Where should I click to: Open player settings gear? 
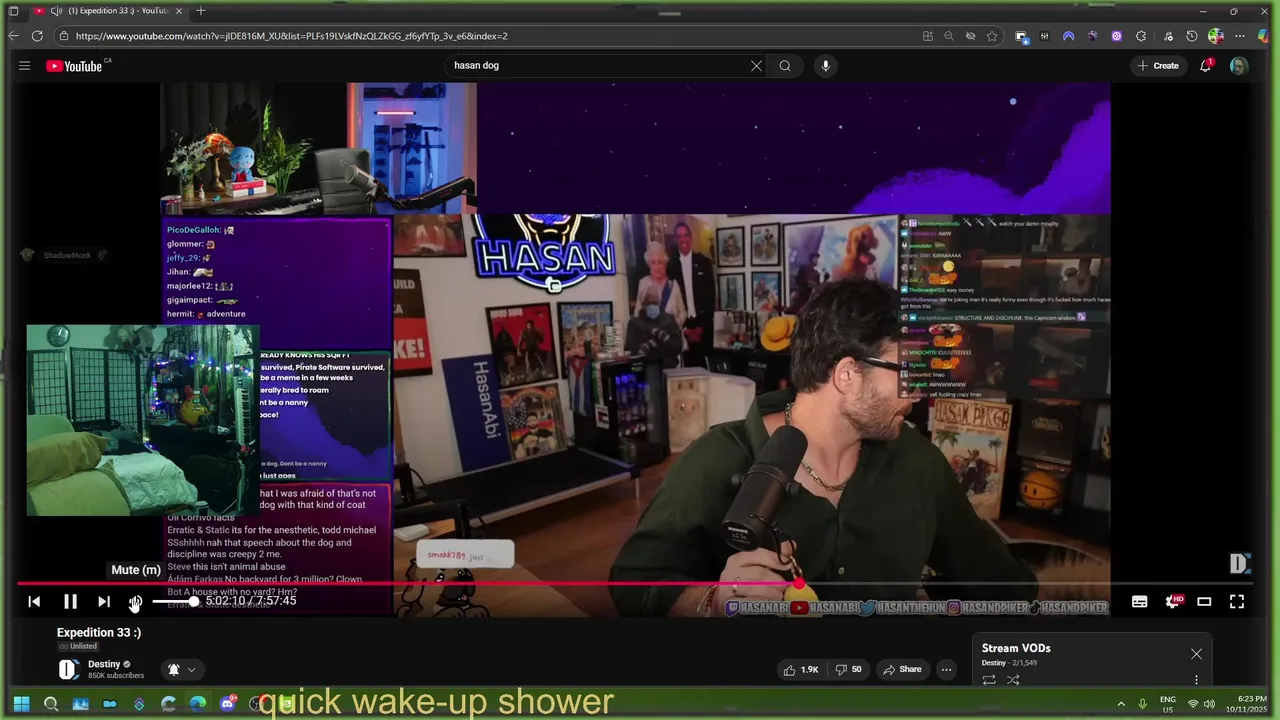tap(1172, 601)
